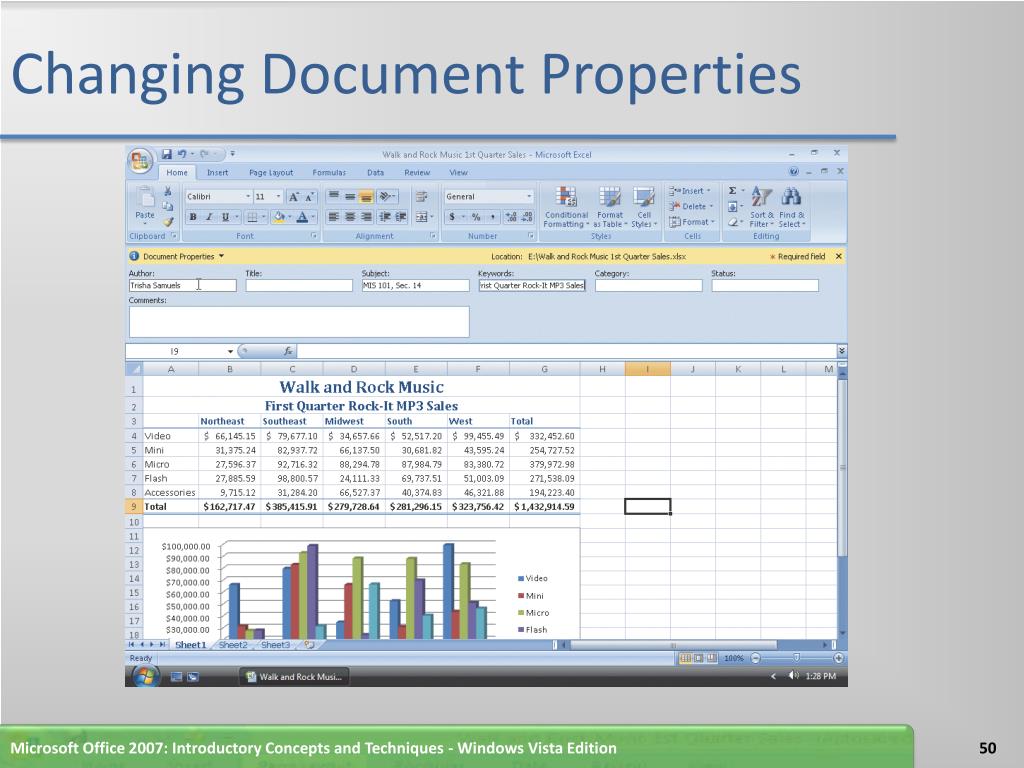The height and width of the screenshot is (768, 1024).
Task: Click the Insert function fx icon
Action: (x=288, y=351)
